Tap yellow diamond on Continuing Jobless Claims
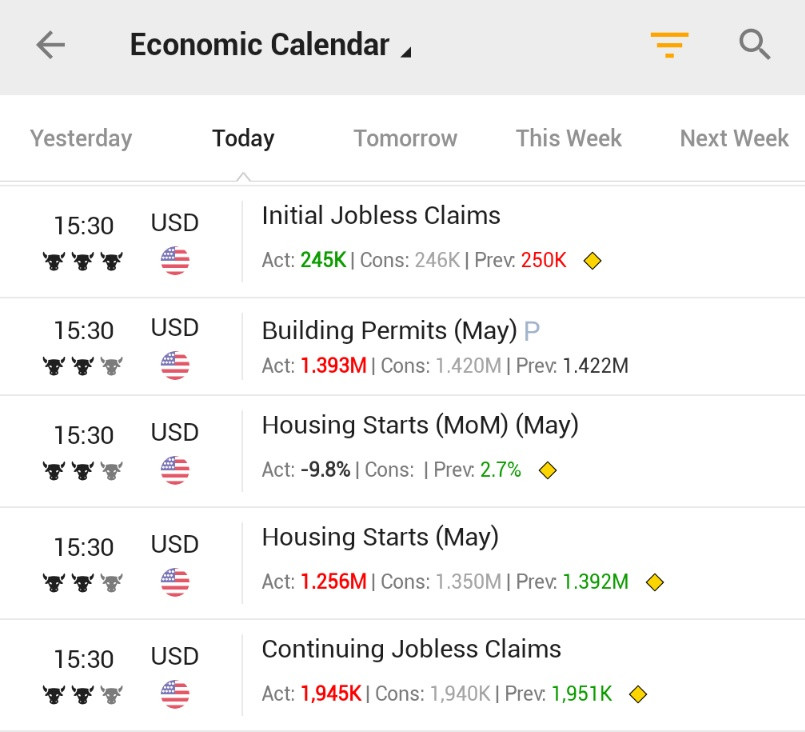This screenshot has height=732, width=805. 638,694
